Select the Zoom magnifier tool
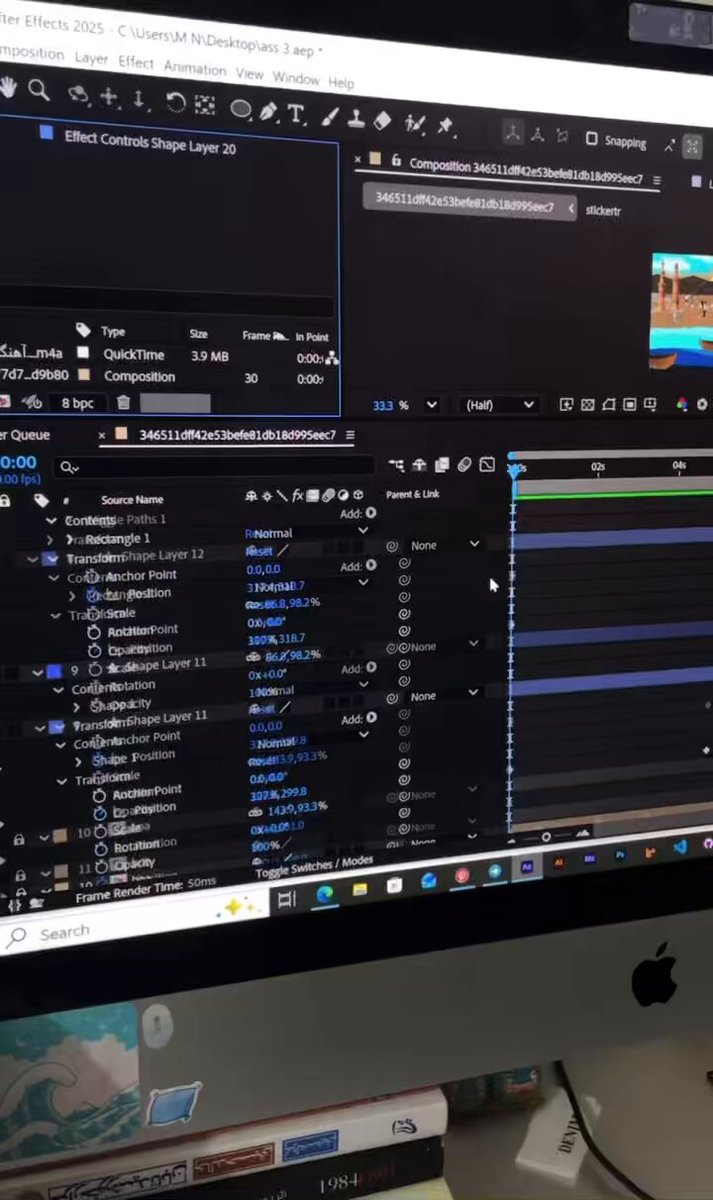Screen dimensions: 713x1200 (x=39, y=91)
